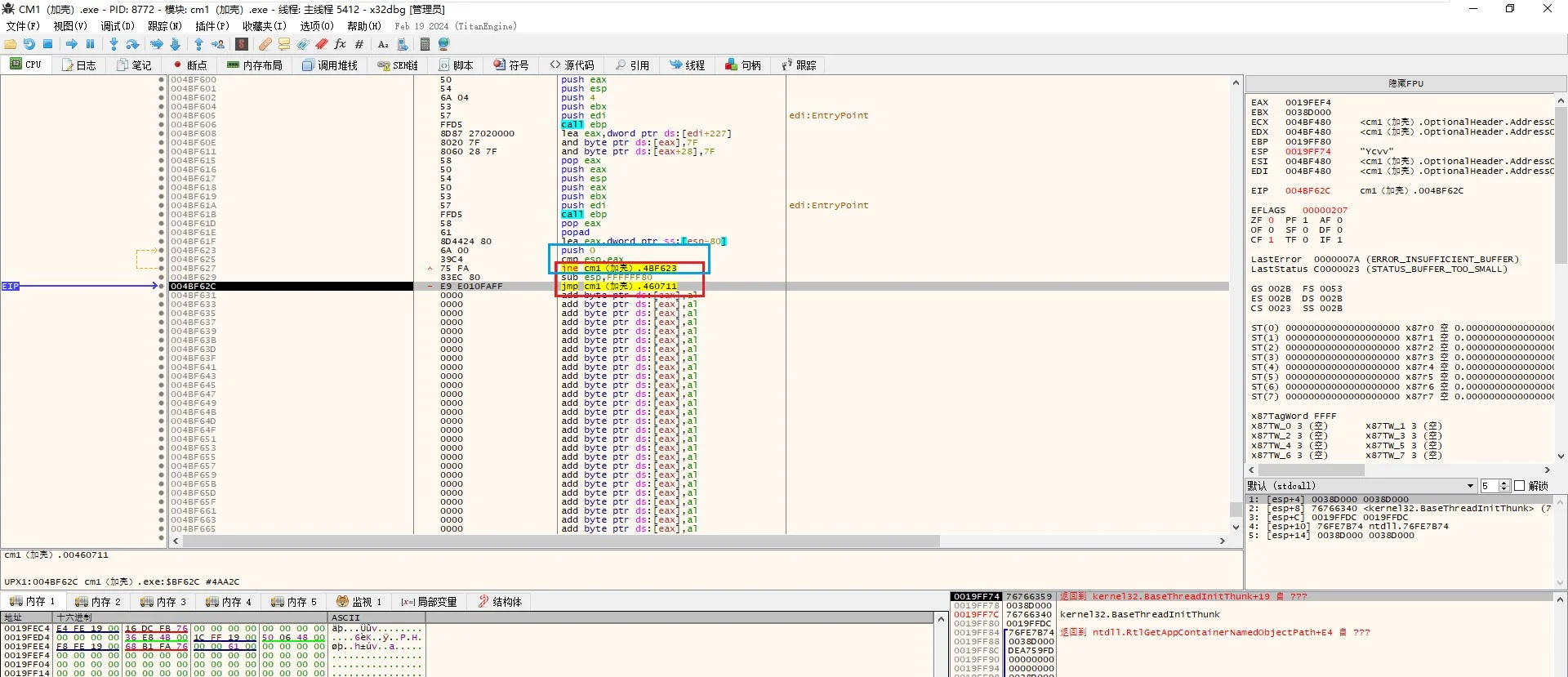Open the Functions fx icon
Screen dimensions: 1568x677
coord(341,44)
